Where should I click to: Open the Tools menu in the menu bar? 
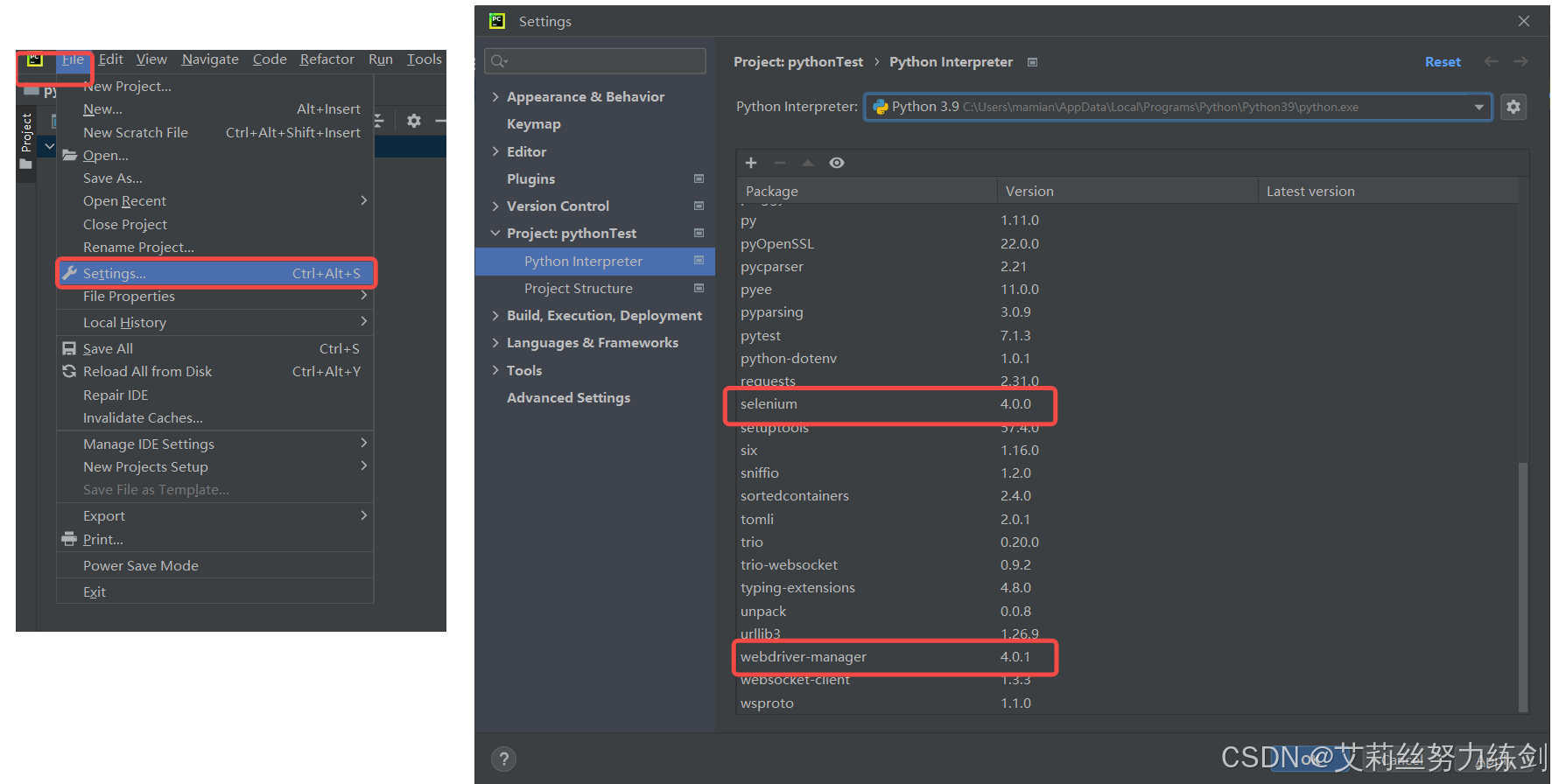425,59
